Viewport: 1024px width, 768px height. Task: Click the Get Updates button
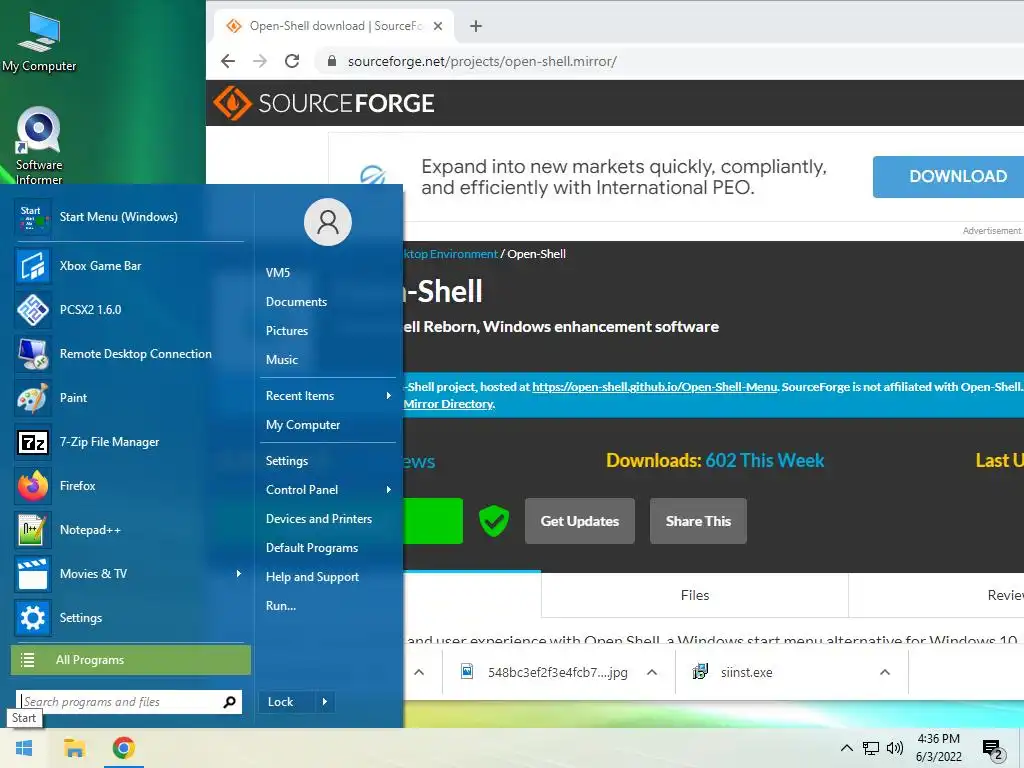click(580, 521)
